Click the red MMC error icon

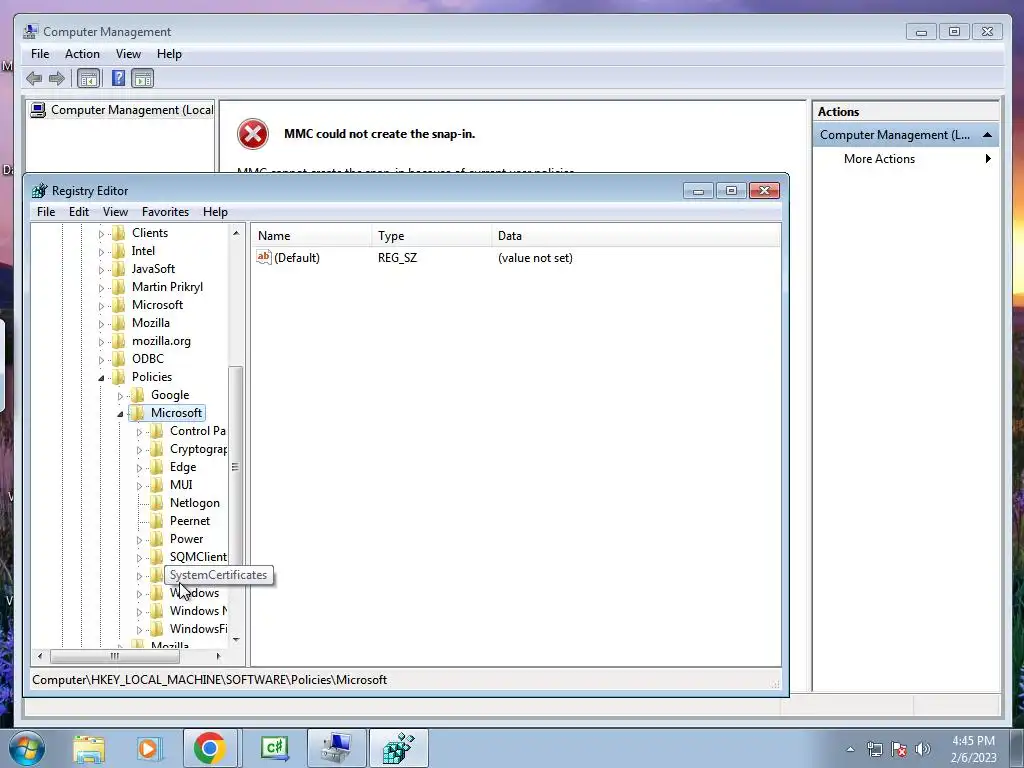click(253, 134)
